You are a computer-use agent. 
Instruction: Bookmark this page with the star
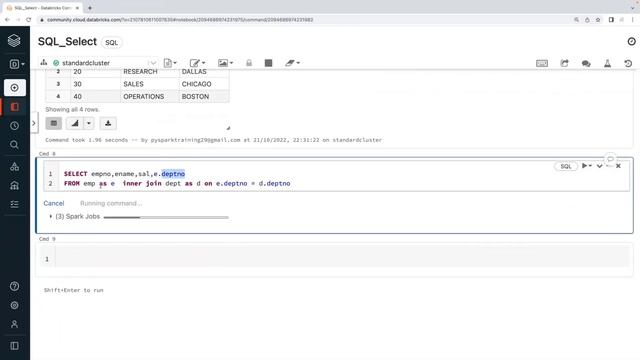(598, 20)
